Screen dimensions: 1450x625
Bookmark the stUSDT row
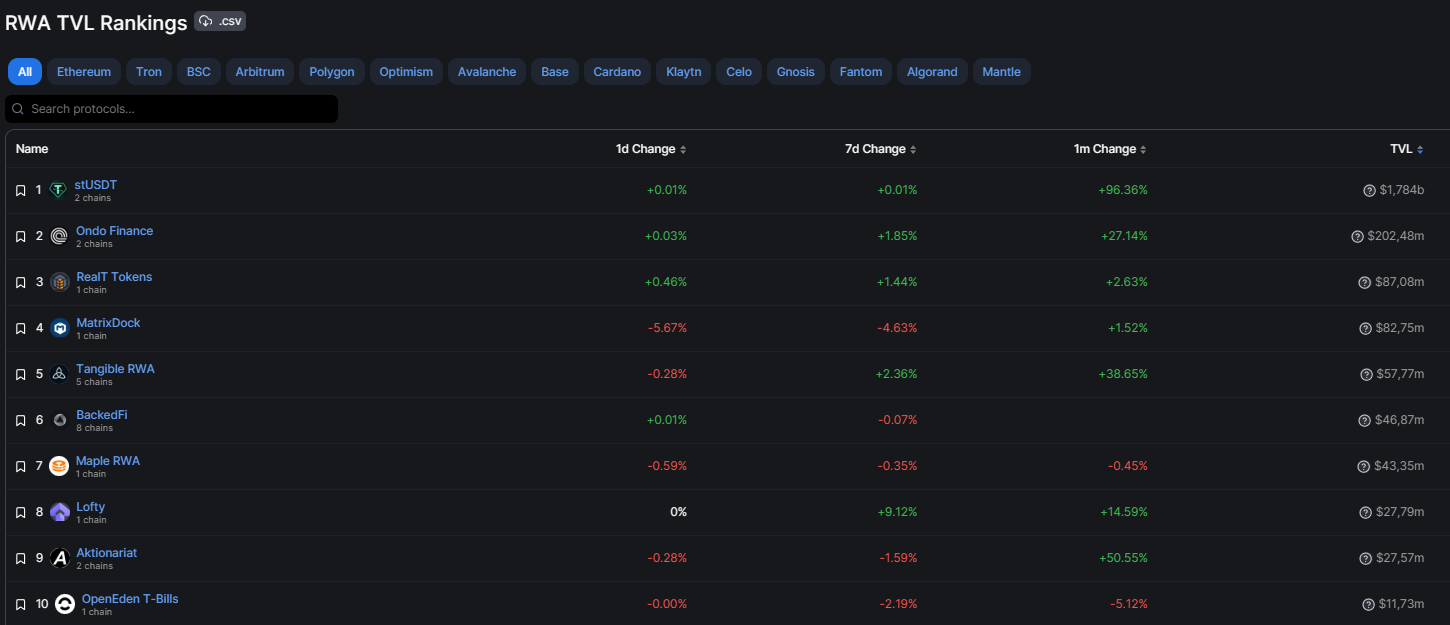(20, 190)
